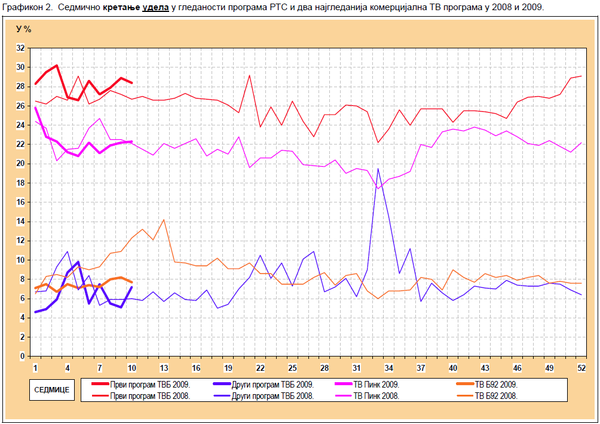Click y-axis value 14
600x424 pixels.
20,221
